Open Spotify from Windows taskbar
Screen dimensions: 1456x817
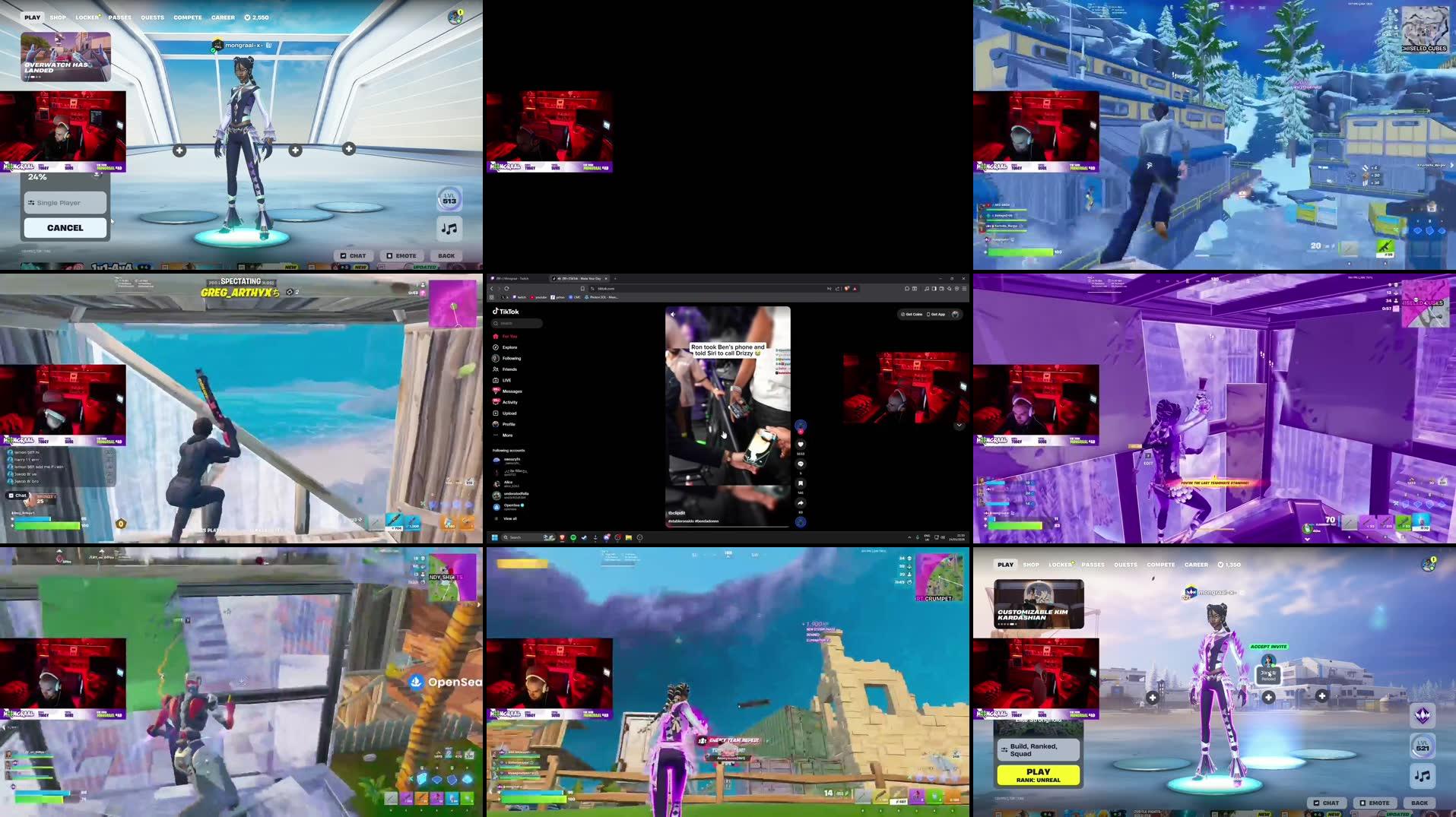573,537
